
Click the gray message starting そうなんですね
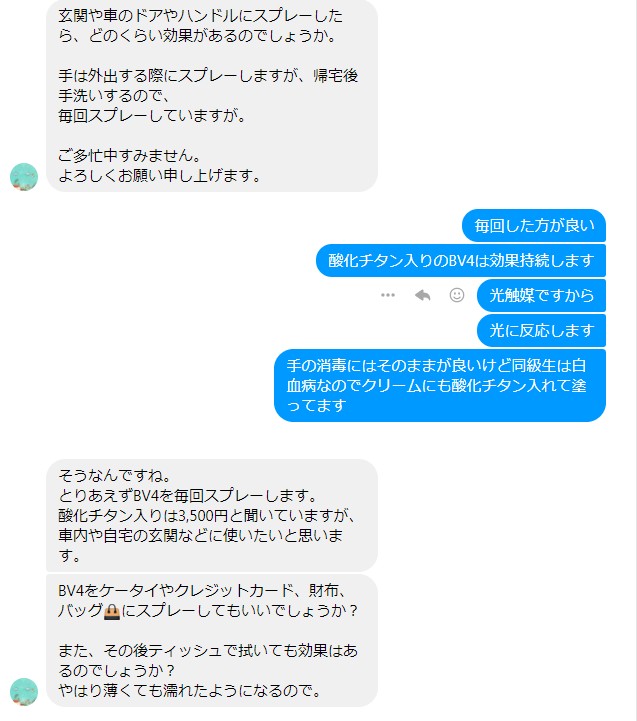(x=212, y=515)
